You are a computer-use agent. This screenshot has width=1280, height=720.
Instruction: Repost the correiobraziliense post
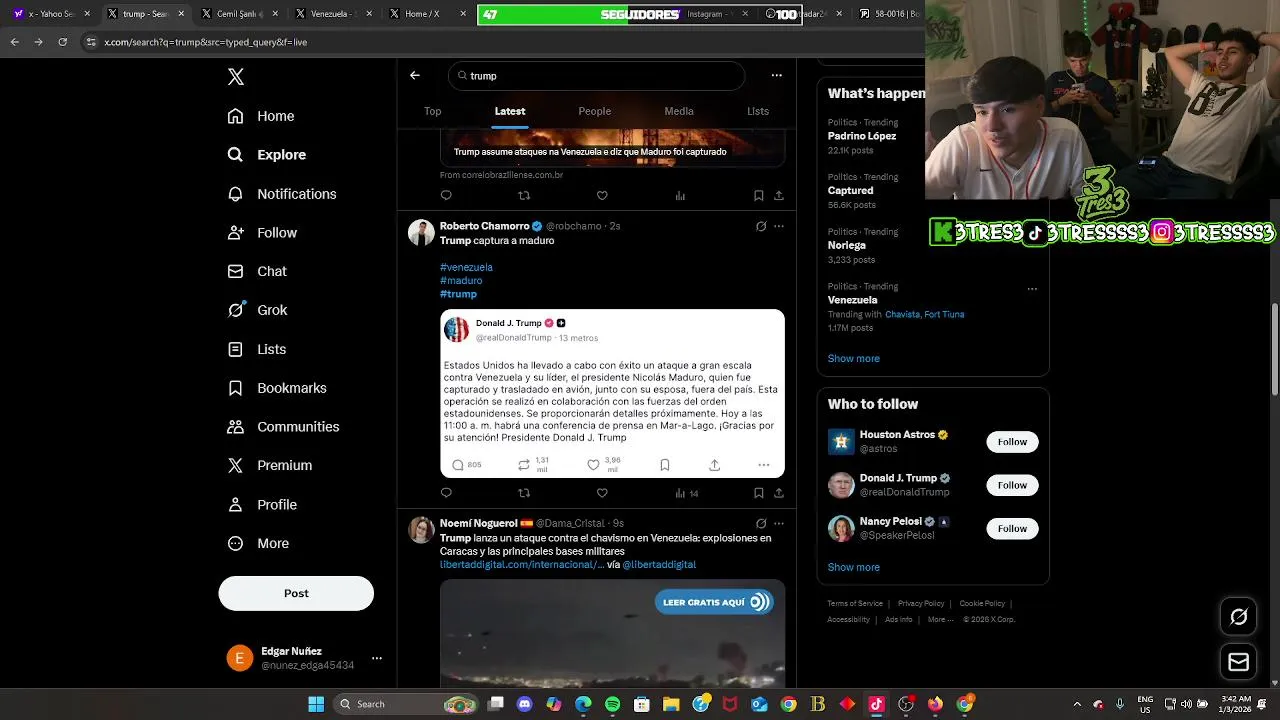pos(524,196)
